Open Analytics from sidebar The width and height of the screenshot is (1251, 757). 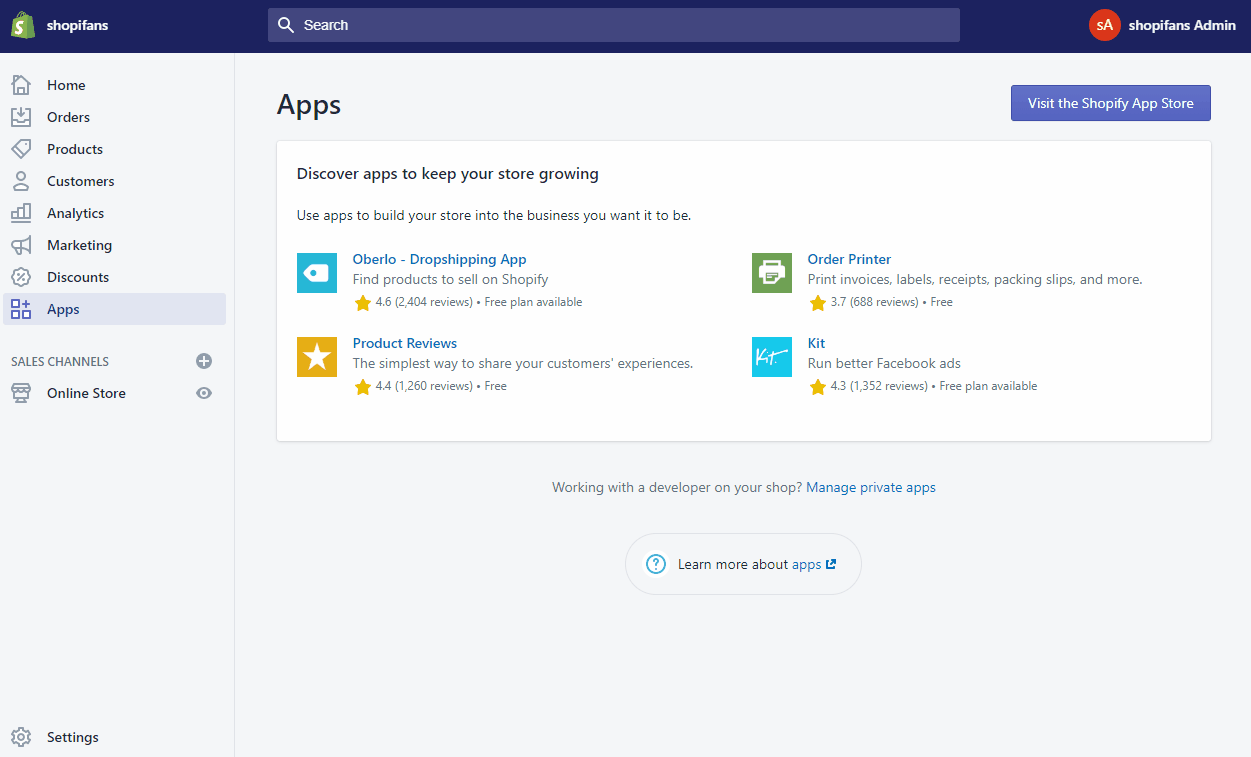(x=115, y=213)
